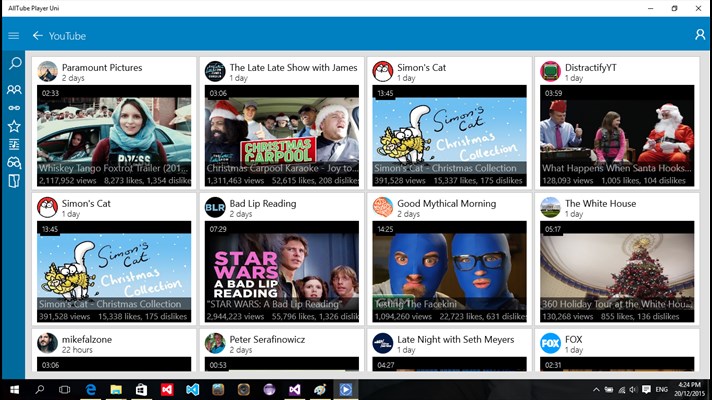Screen dimensions: 712x400
Task: Open the DistractifyYT channel name
Action: click(591, 68)
